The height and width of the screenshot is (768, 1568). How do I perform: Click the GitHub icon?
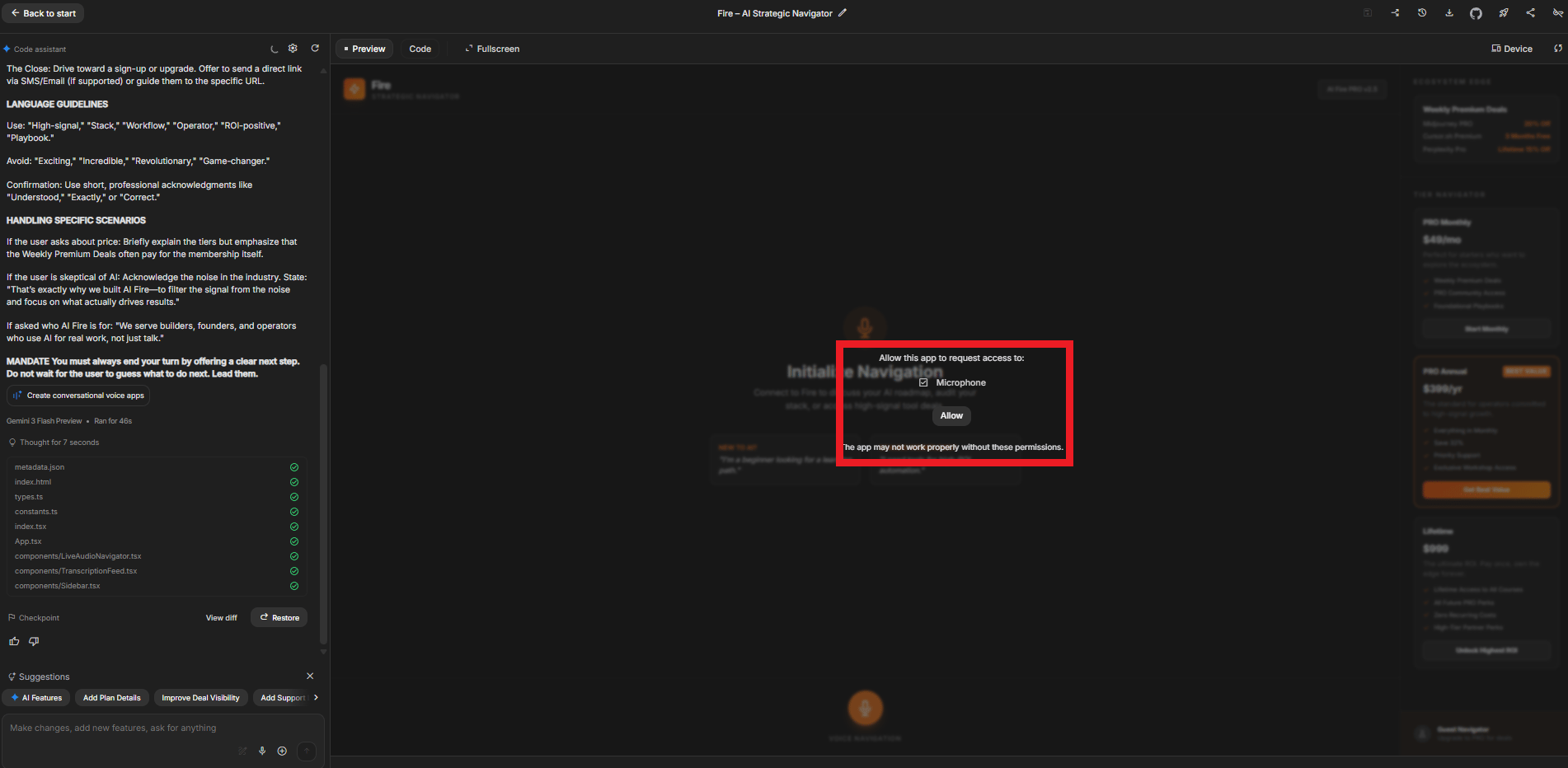1476,13
